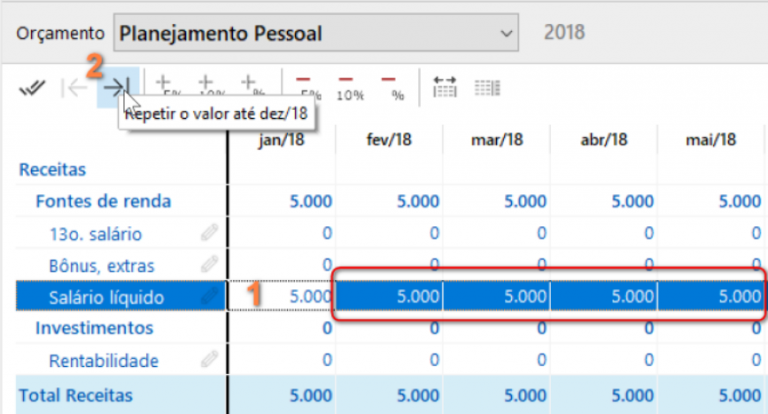
Task: Click the repeat value backward arrow icon
Action: (74, 88)
